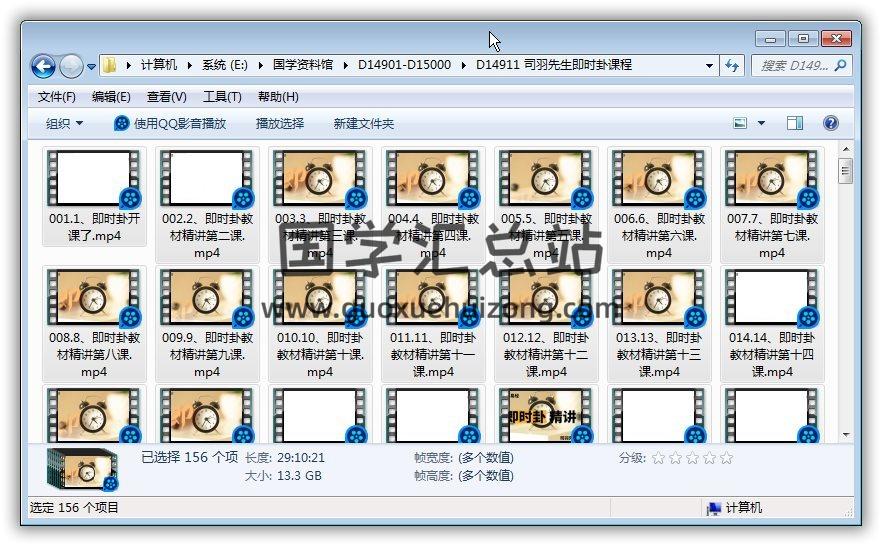The width and height of the screenshot is (882, 546).
Task: Change view with the view icon
Action: pyautogui.click(x=740, y=123)
